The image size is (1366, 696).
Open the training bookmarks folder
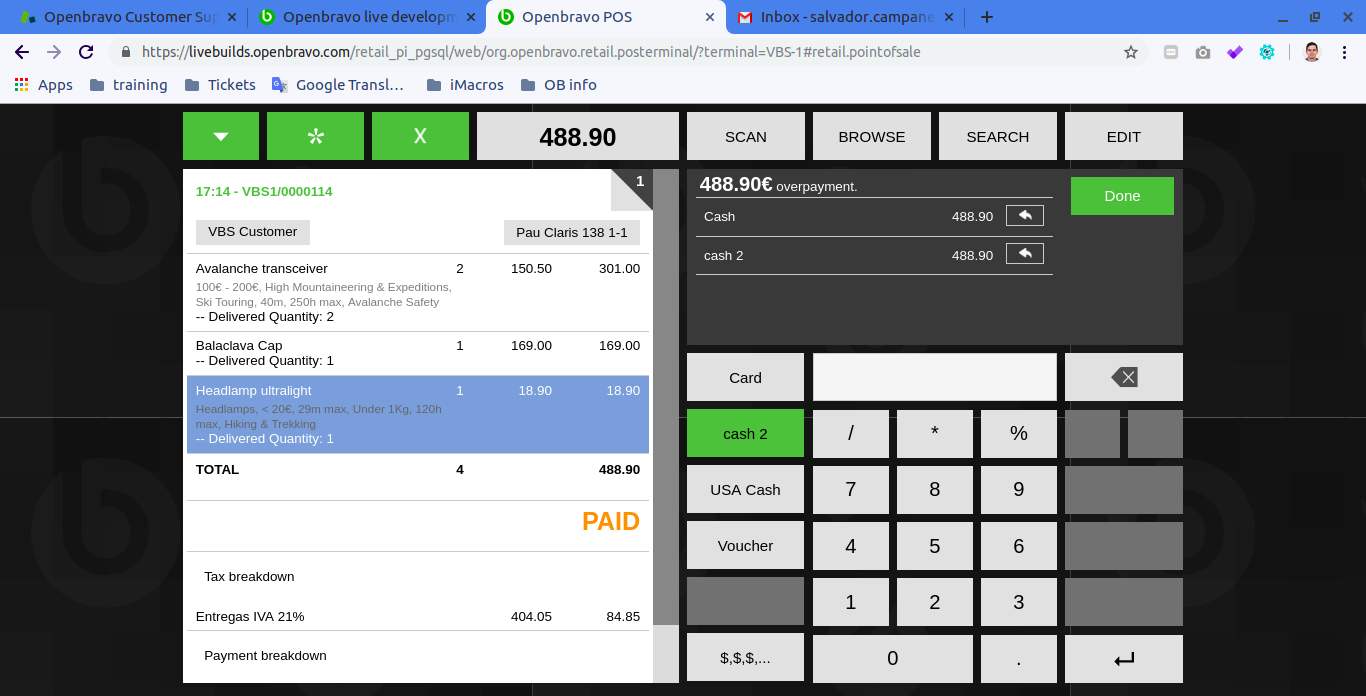(128, 85)
